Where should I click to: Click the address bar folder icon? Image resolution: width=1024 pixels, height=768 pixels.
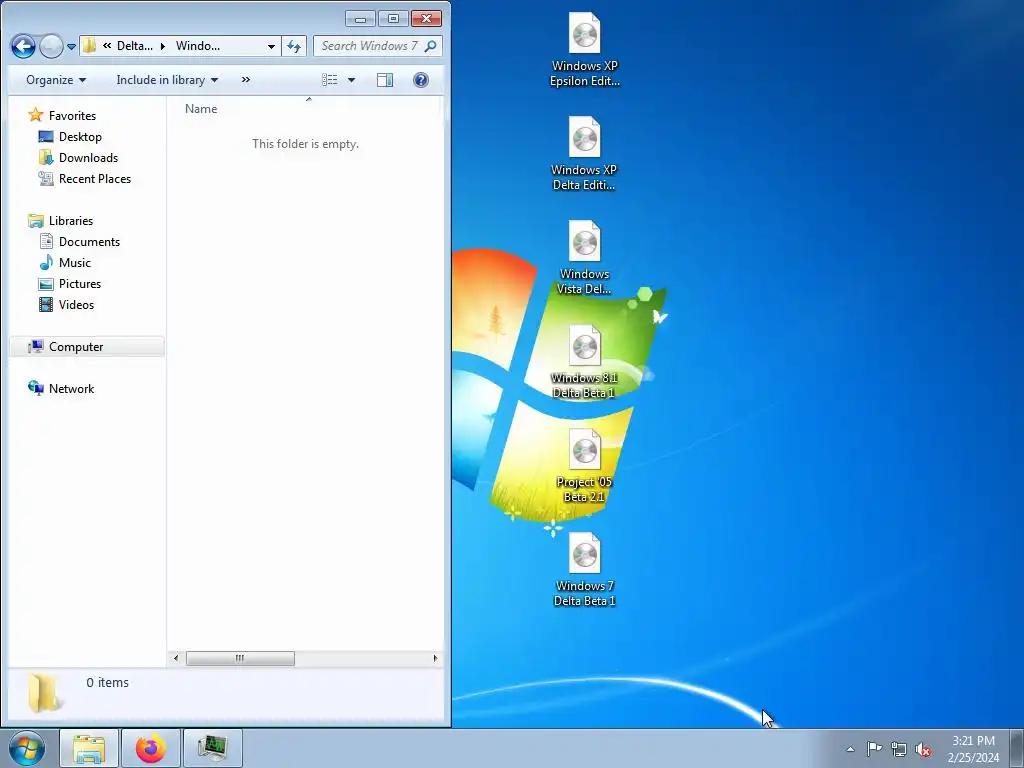[x=89, y=46]
